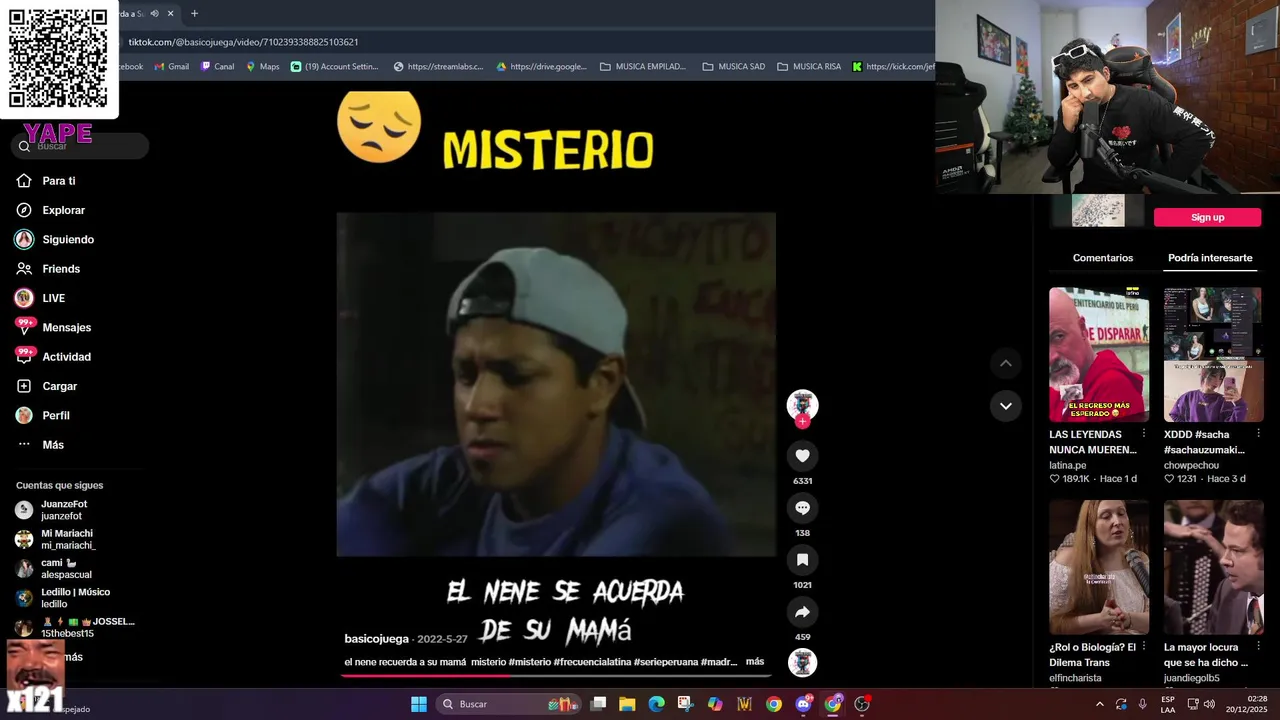The height and width of the screenshot is (720, 1280).
Task: Open options menu for ¿Rol o Biología? video
Action: 1144,647
